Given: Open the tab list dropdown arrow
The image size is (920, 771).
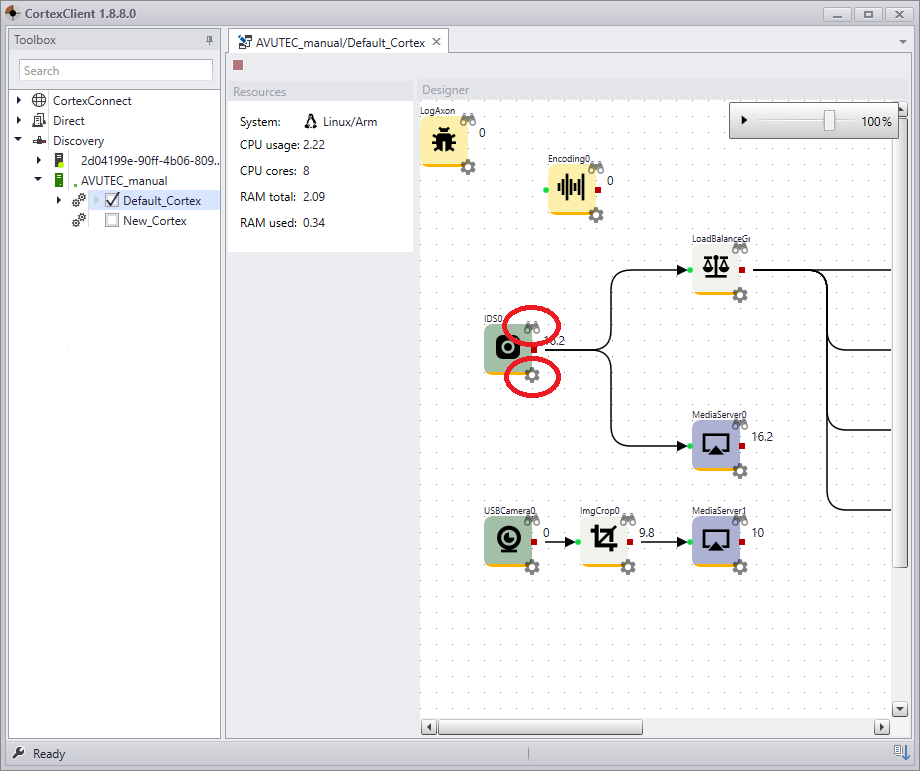Looking at the screenshot, I should (902, 42).
